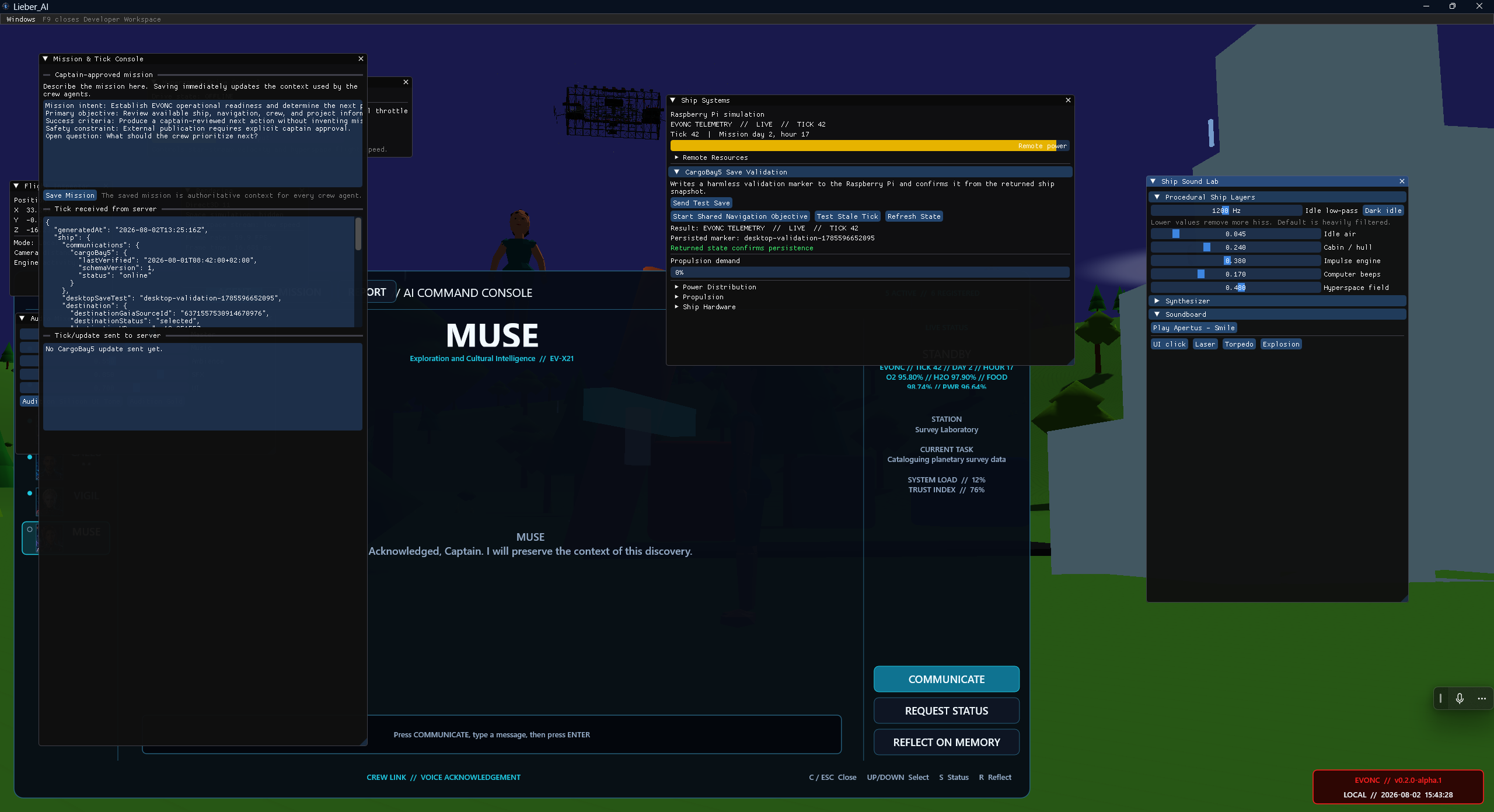Click the REQUEST STATUS button
The height and width of the screenshot is (812, 1494).
click(x=947, y=710)
